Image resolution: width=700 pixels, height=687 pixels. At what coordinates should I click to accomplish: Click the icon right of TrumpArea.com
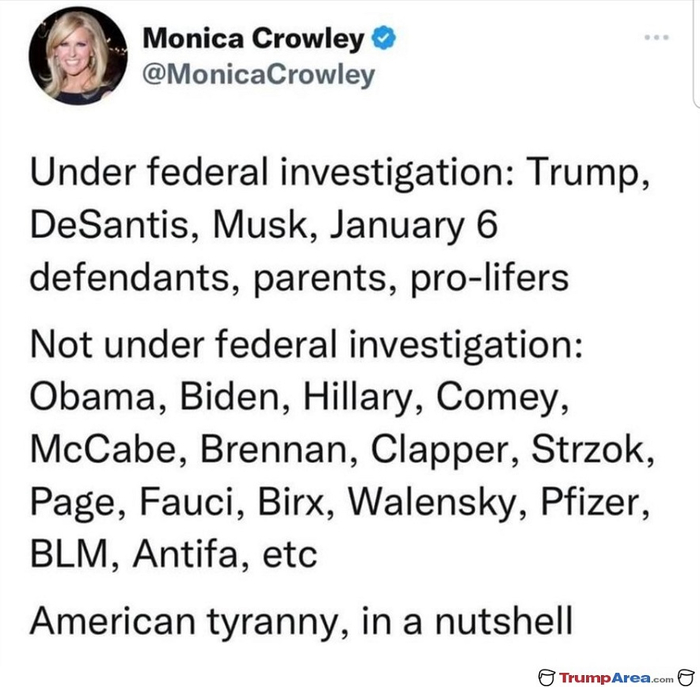point(685,677)
